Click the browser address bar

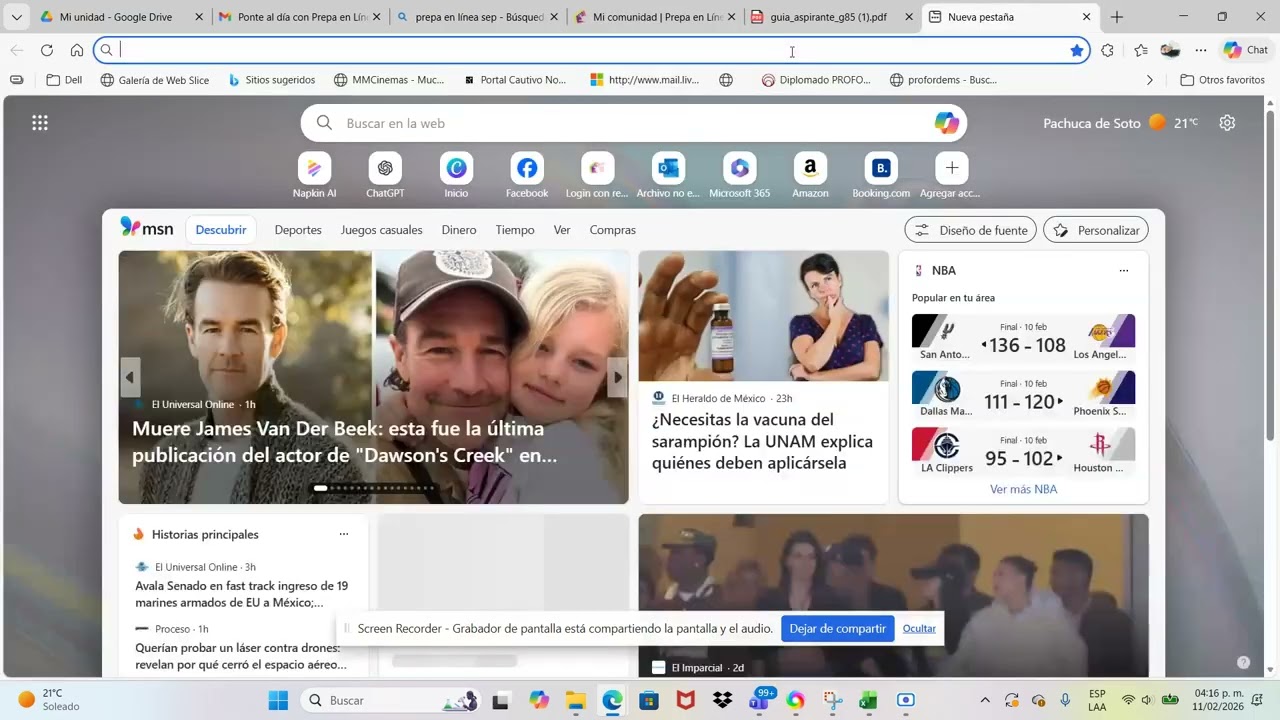[x=590, y=50]
